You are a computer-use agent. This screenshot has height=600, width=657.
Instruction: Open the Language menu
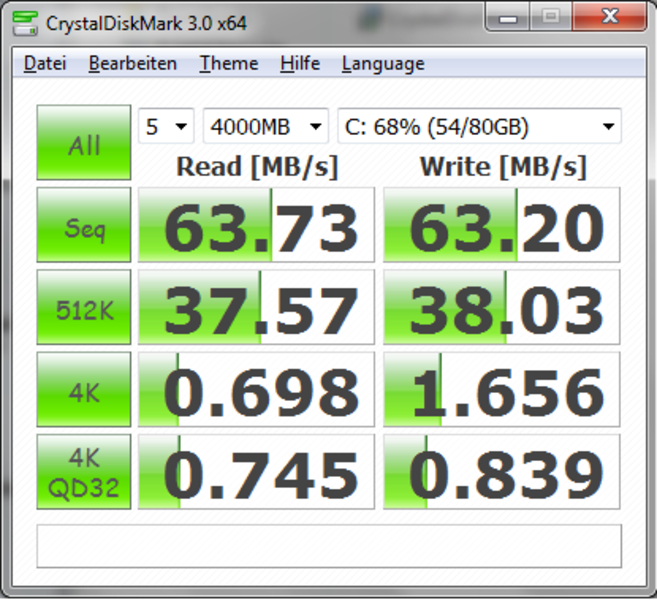[x=383, y=64]
